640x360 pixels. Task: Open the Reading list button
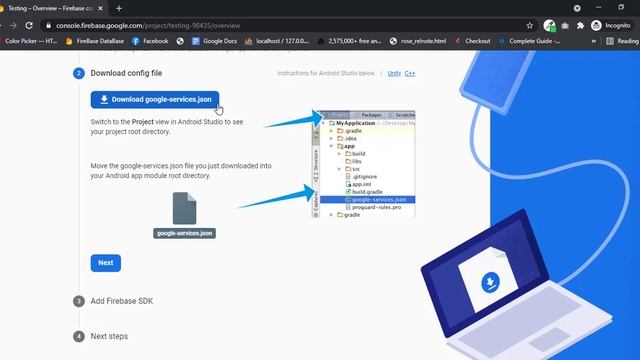tap(622, 41)
